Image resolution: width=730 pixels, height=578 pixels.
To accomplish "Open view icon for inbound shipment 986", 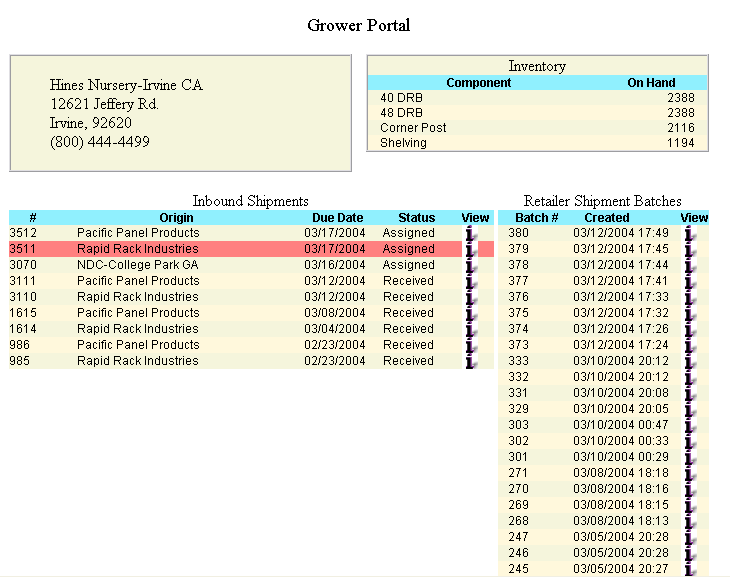I will (471, 345).
